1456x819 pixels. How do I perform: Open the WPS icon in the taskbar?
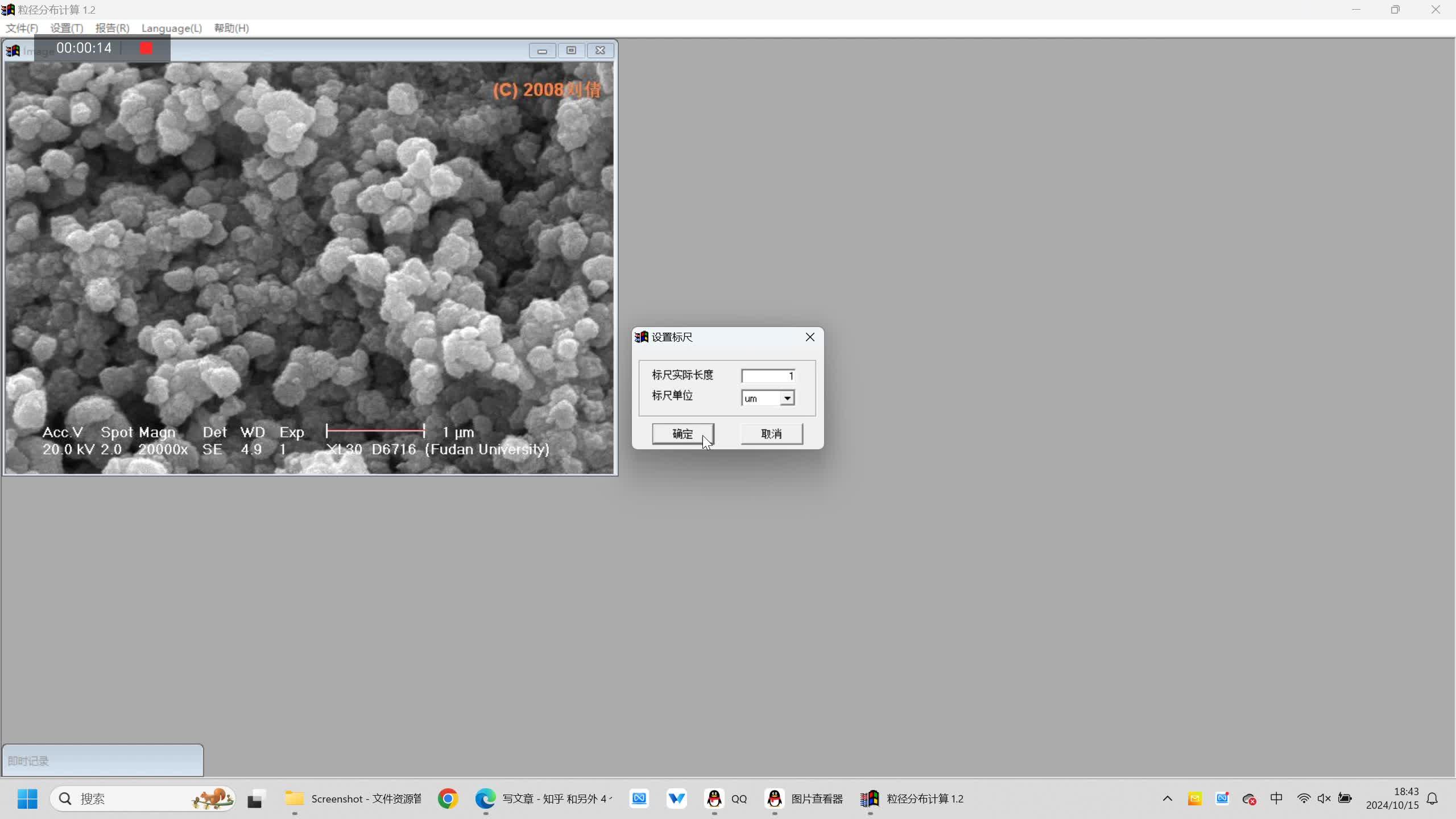coord(676,799)
